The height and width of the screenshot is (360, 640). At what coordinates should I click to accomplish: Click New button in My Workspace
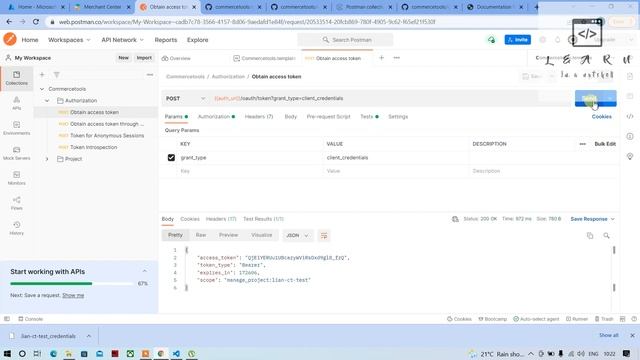[123, 58]
